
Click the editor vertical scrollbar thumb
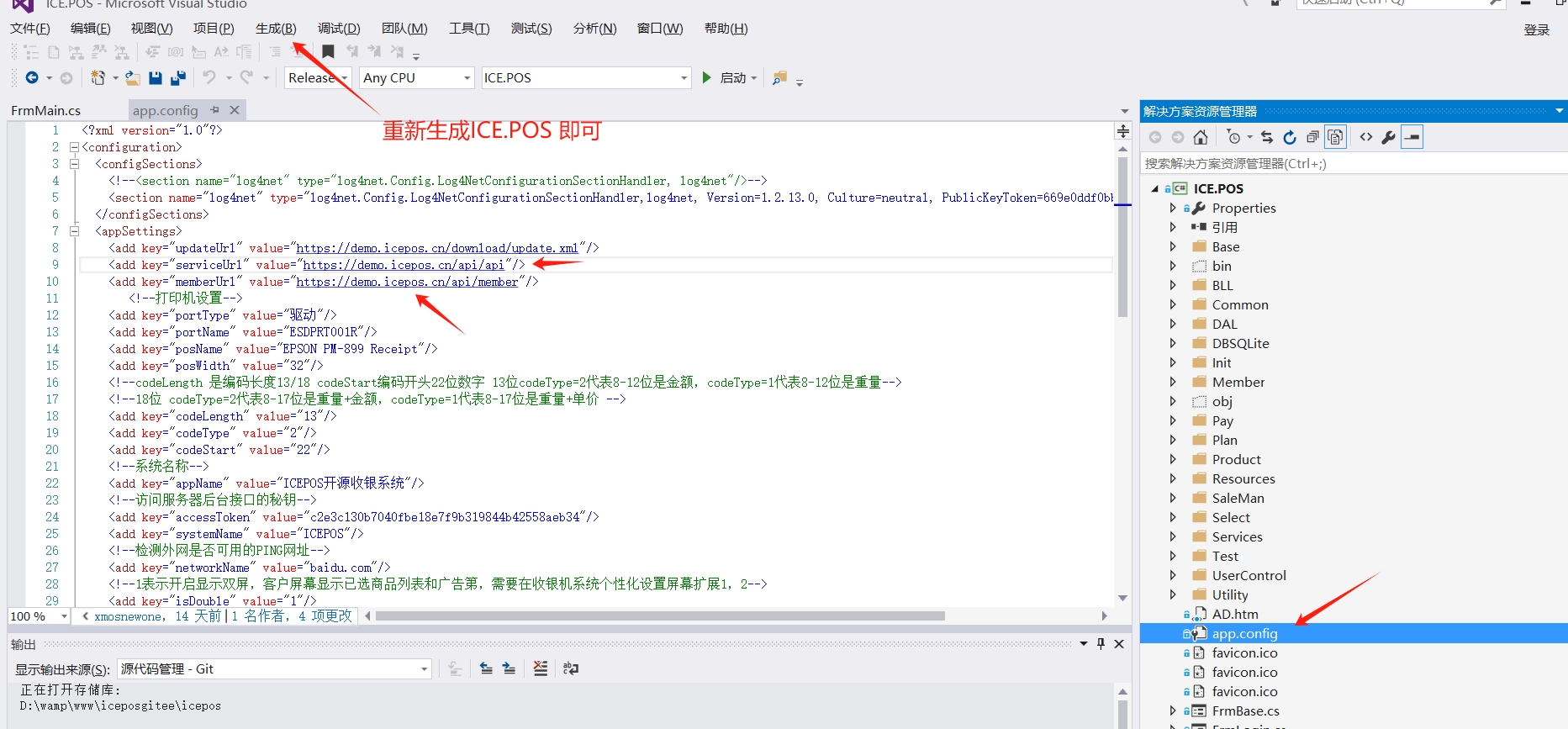click(x=1122, y=235)
